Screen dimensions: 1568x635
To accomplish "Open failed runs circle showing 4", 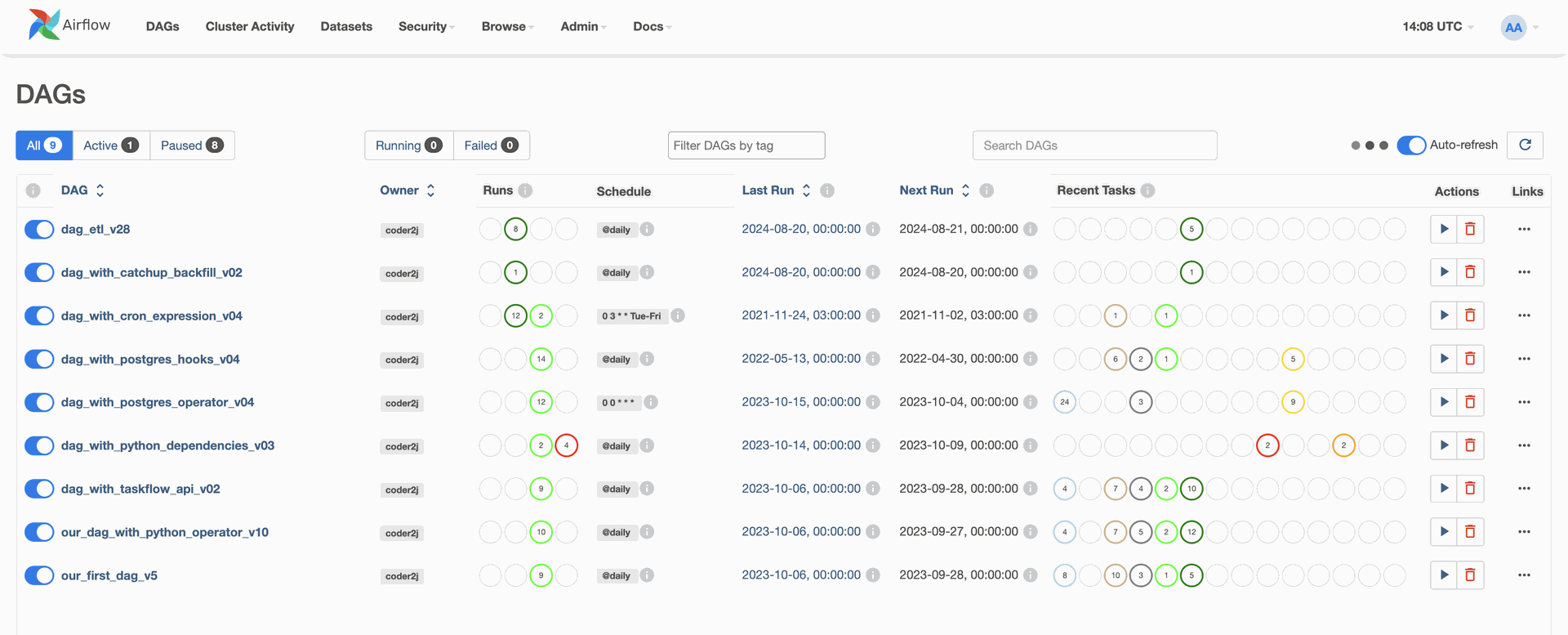I will [566, 445].
